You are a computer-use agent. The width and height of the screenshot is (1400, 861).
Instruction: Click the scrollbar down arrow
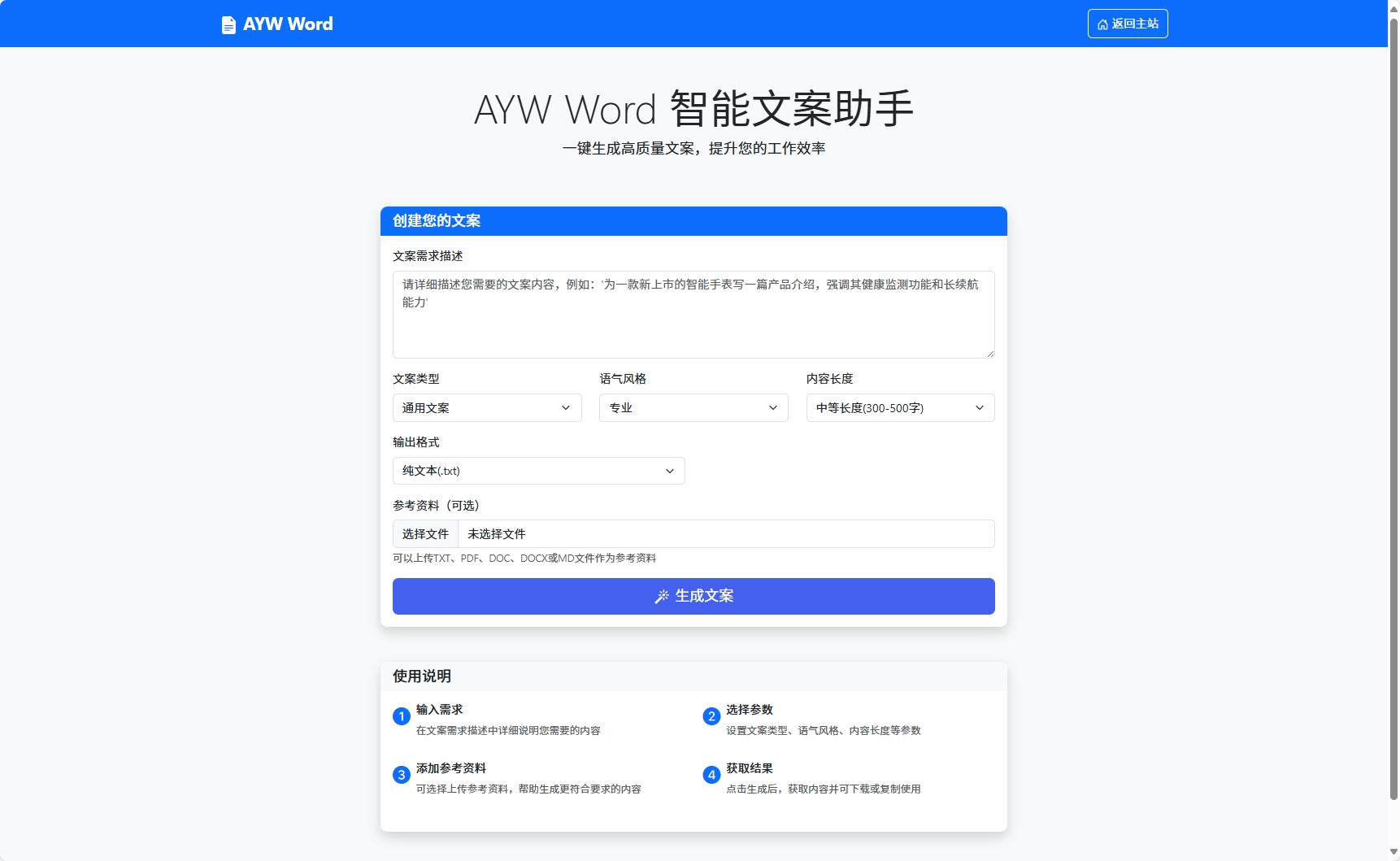point(1393,852)
